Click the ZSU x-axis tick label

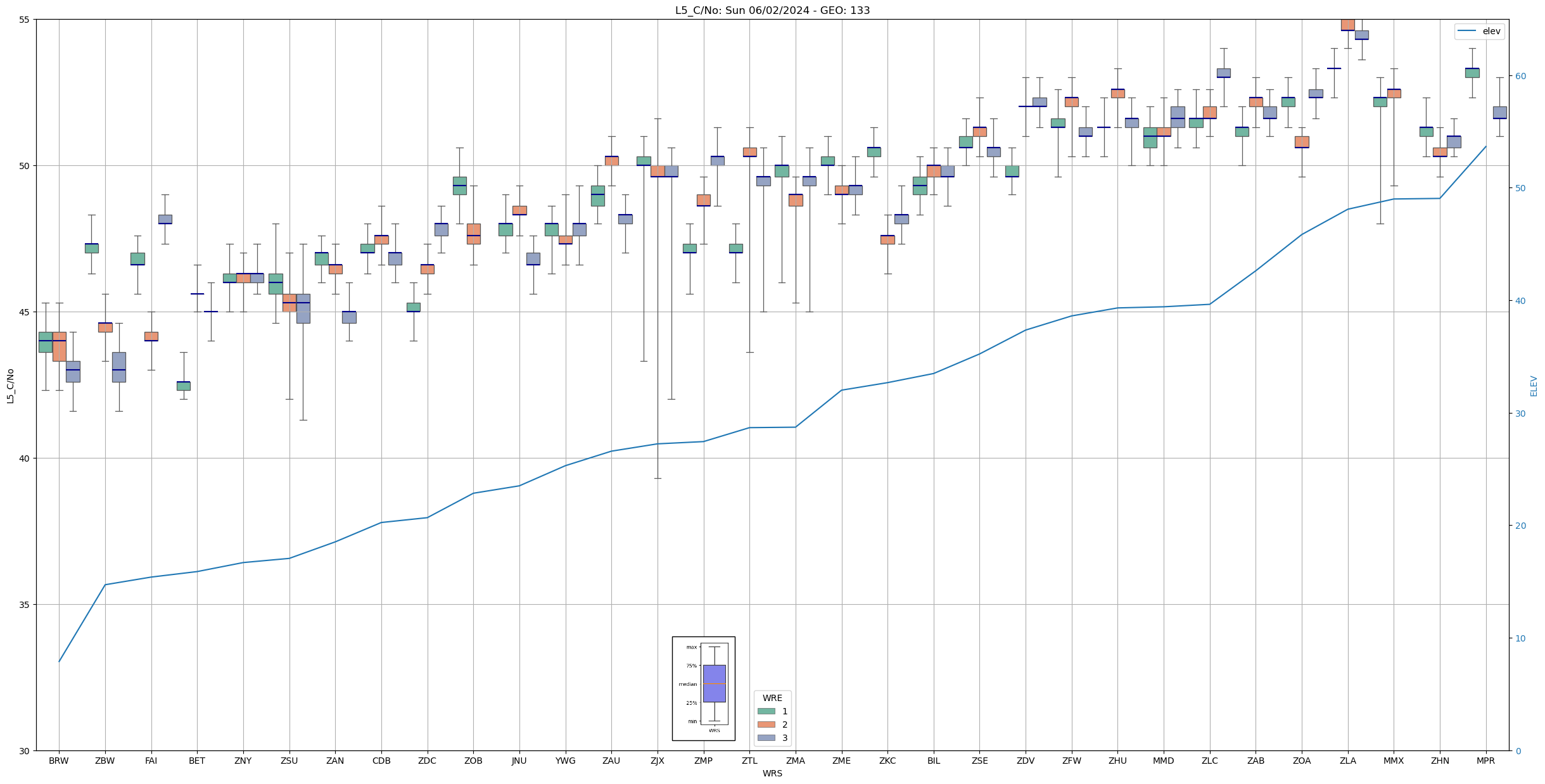point(289,761)
